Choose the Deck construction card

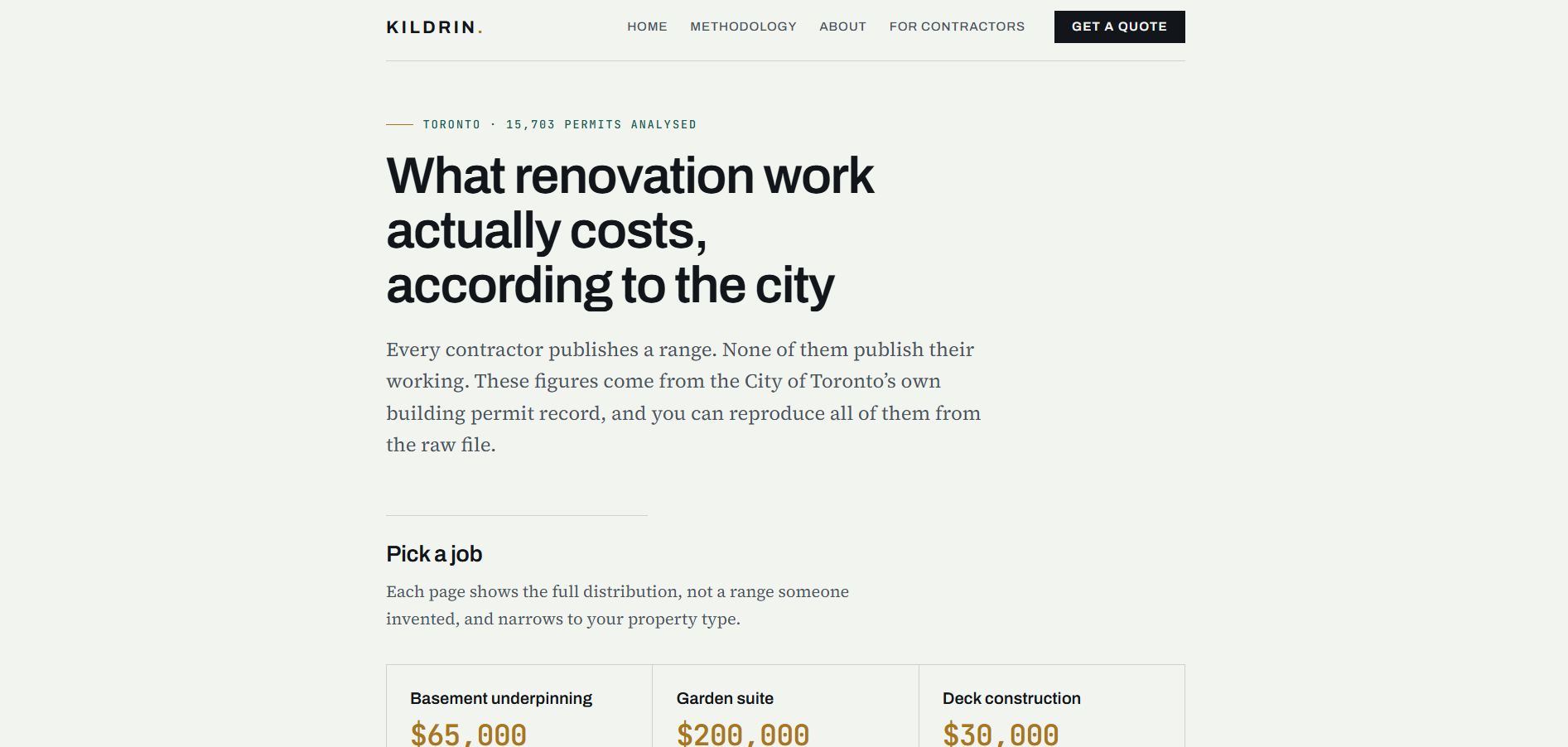coord(1052,706)
